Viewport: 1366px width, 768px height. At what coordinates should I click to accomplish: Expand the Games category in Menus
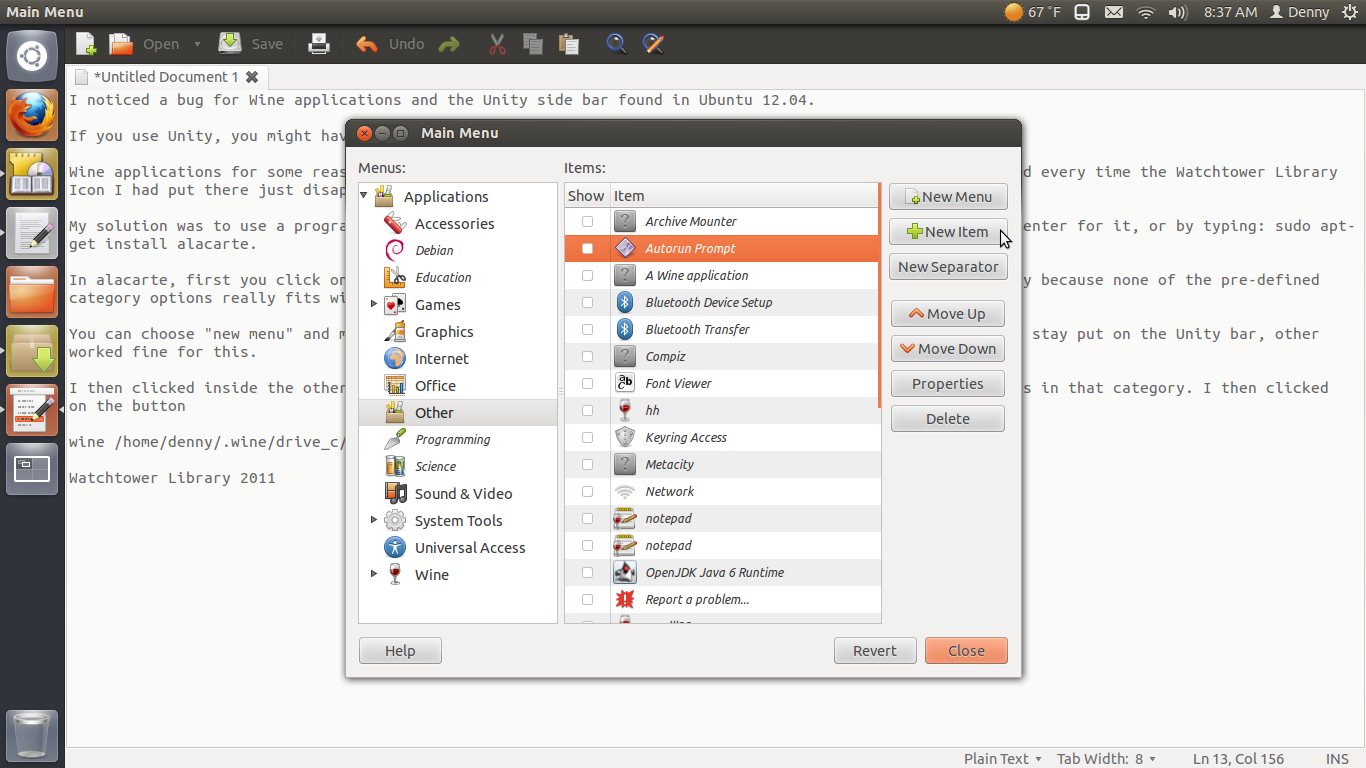pyautogui.click(x=373, y=304)
